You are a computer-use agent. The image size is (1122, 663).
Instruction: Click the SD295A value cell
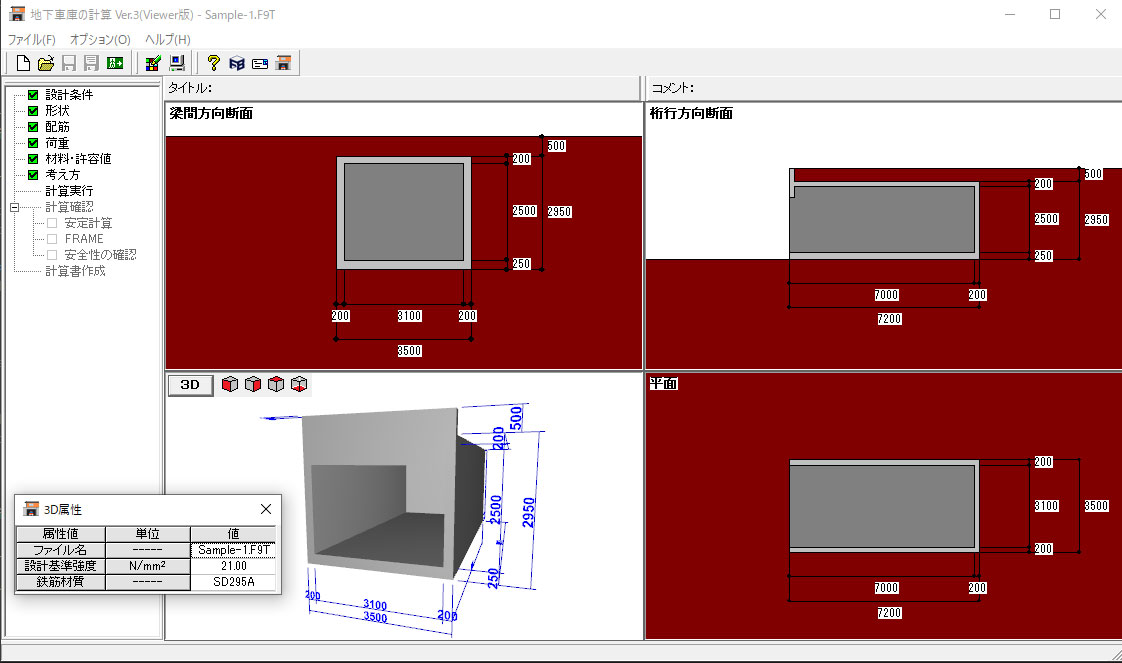pyautogui.click(x=232, y=581)
